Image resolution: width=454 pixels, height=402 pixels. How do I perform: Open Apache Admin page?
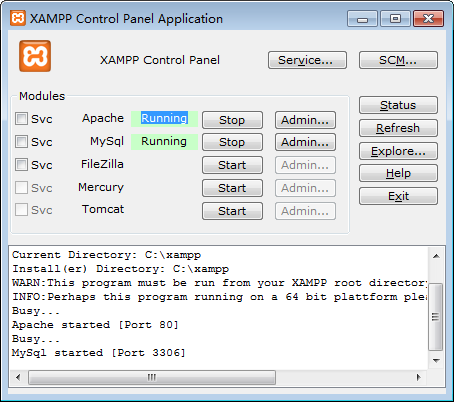(305, 120)
